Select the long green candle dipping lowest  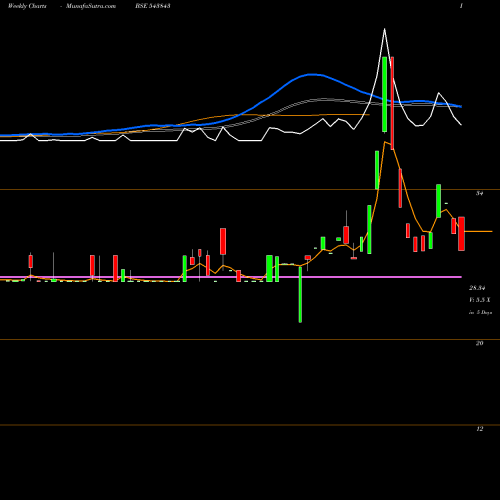point(300,295)
